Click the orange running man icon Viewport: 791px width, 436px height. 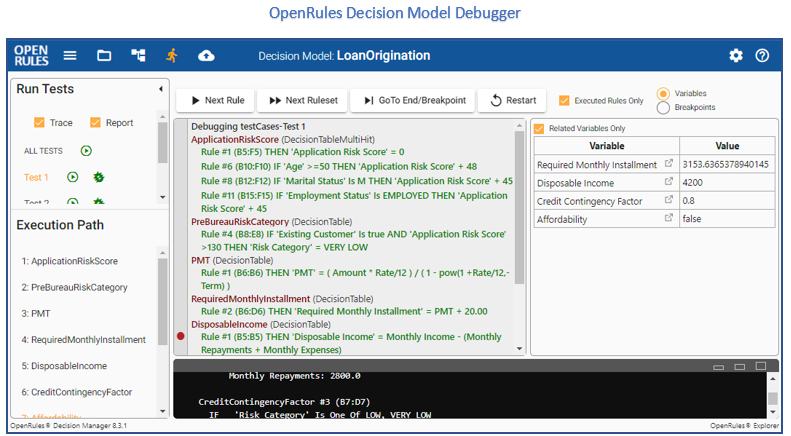(172, 56)
